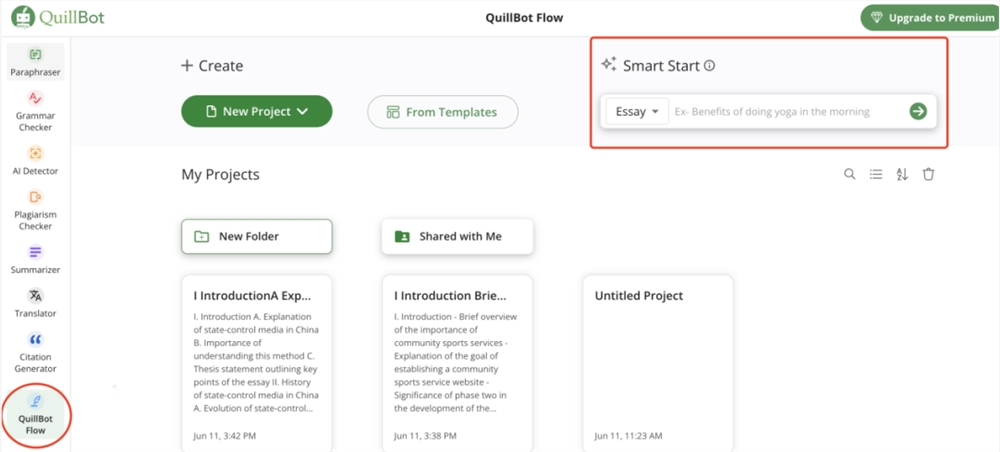Click the search icon in My Projects
Screen dimensions: 1000x452
coord(850,174)
